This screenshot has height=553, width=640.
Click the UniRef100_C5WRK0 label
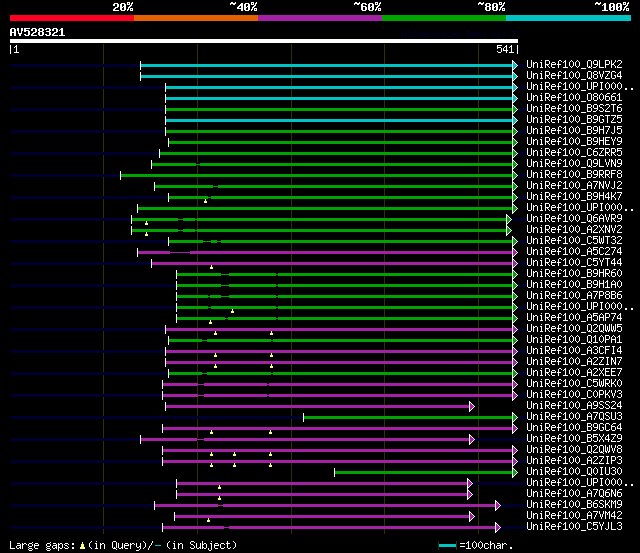(574, 384)
